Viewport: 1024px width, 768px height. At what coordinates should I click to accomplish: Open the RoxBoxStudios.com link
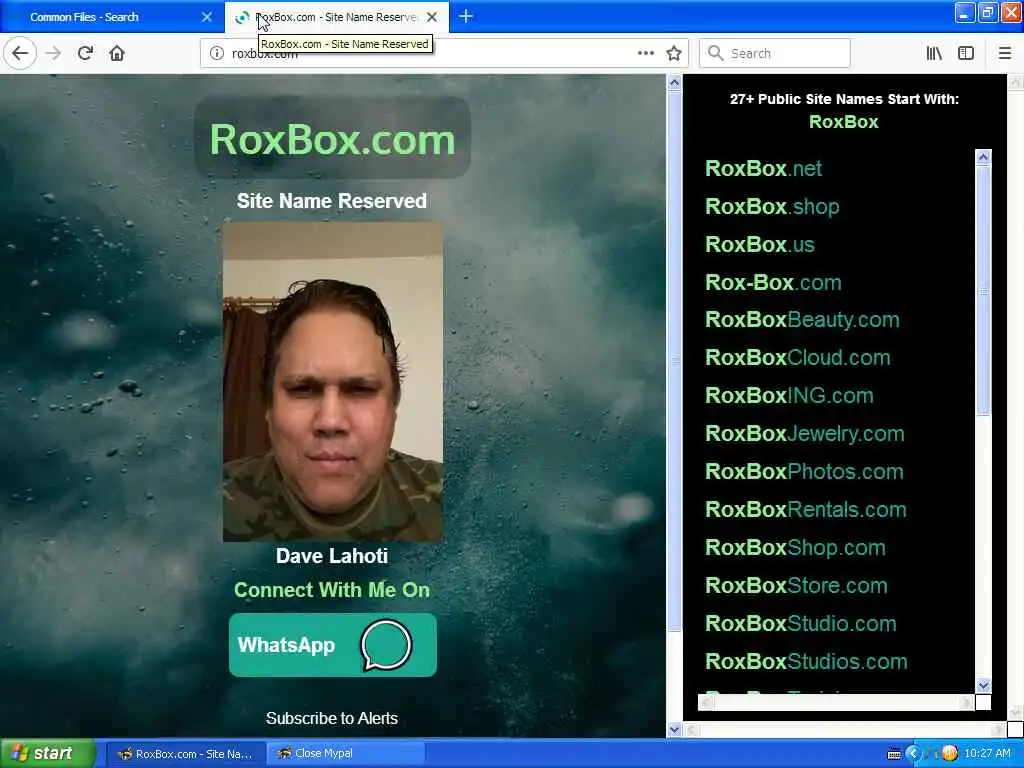click(x=806, y=661)
